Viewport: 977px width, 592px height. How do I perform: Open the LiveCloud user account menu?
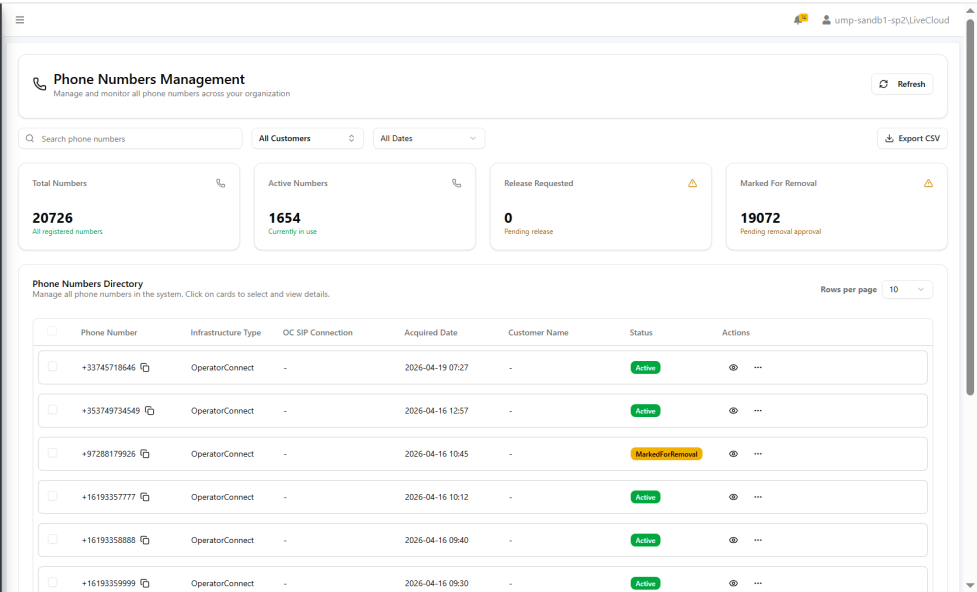tap(883, 20)
